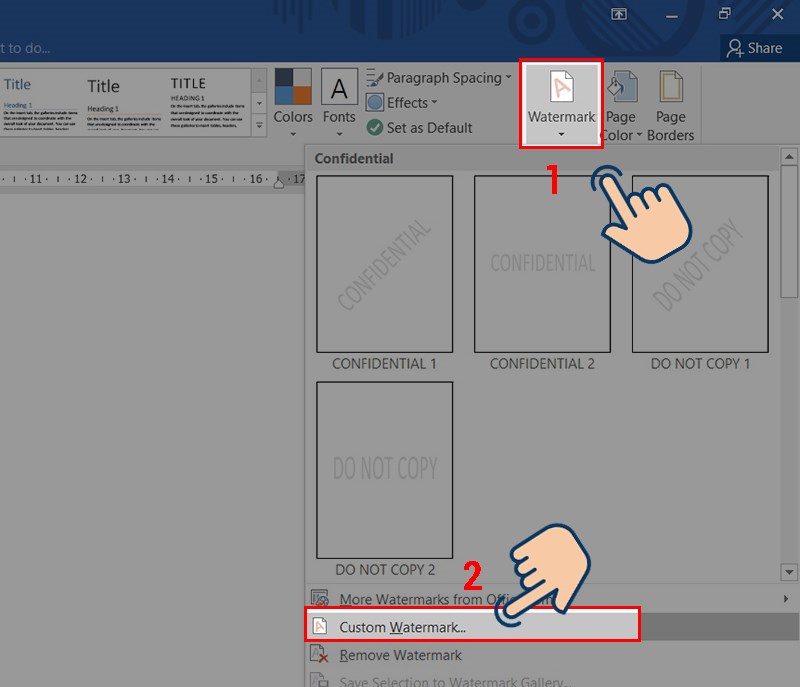Expand the style gallery More button

click(x=259, y=125)
